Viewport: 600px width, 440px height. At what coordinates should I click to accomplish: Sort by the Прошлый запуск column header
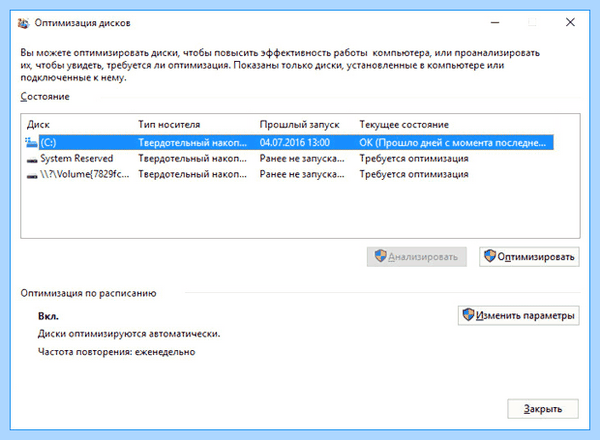(300, 125)
